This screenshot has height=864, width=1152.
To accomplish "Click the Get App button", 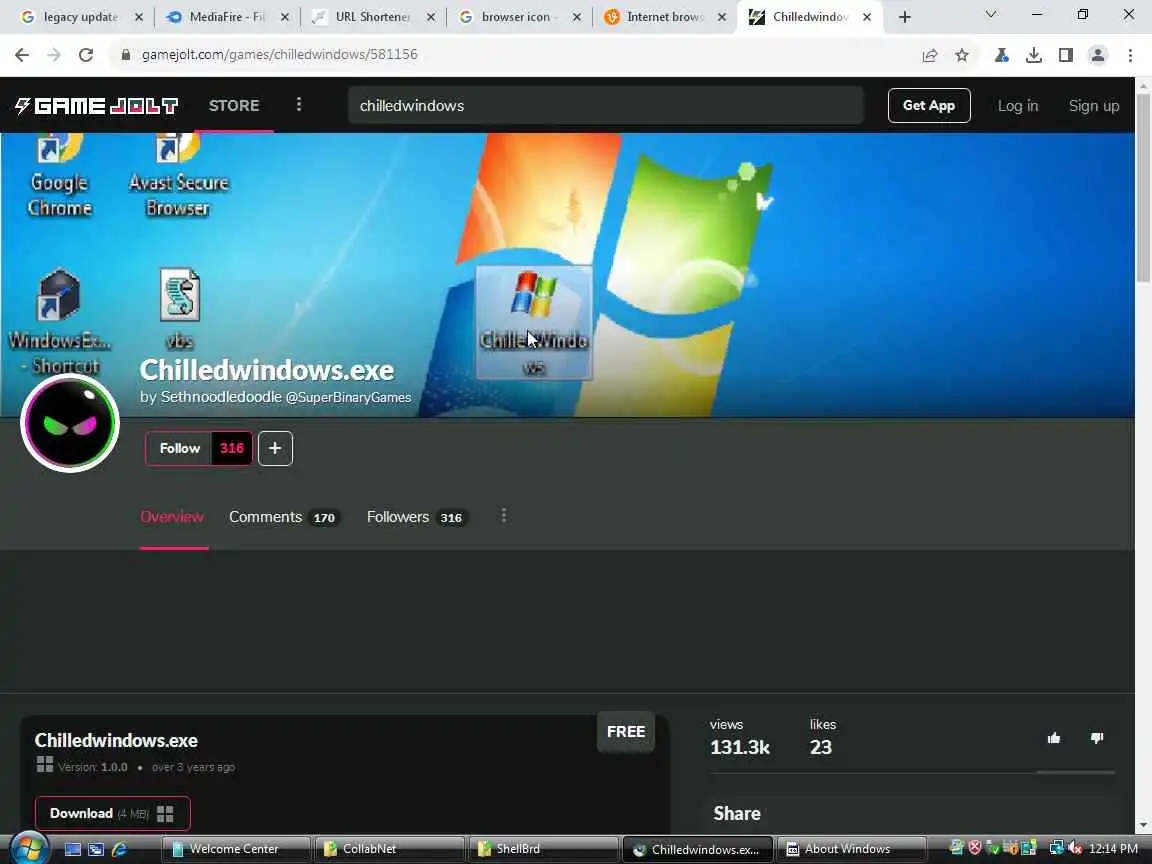I will coord(929,106).
